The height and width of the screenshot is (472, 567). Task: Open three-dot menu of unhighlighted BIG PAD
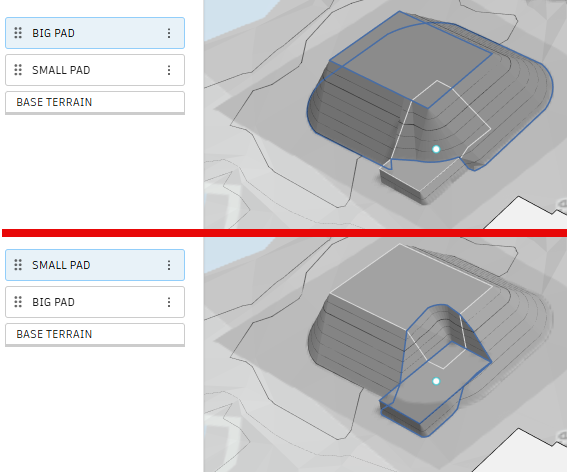169,302
